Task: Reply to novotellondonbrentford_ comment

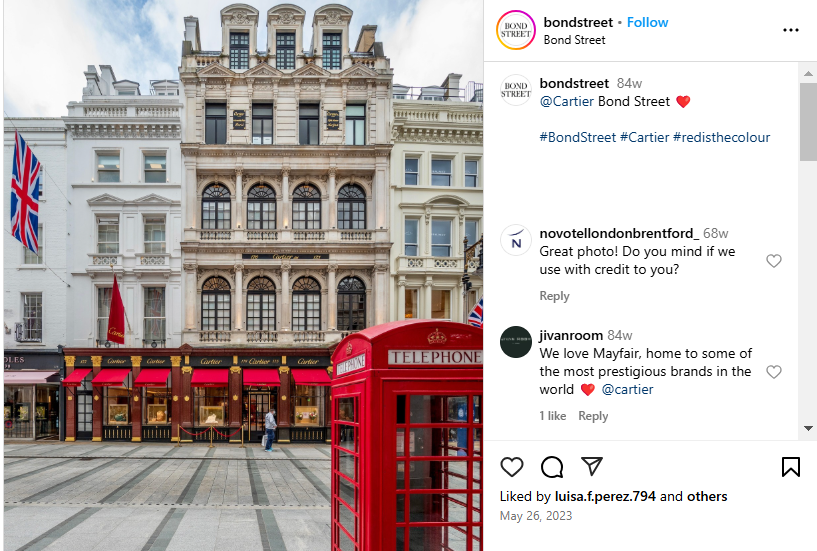Action: pos(554,296)
